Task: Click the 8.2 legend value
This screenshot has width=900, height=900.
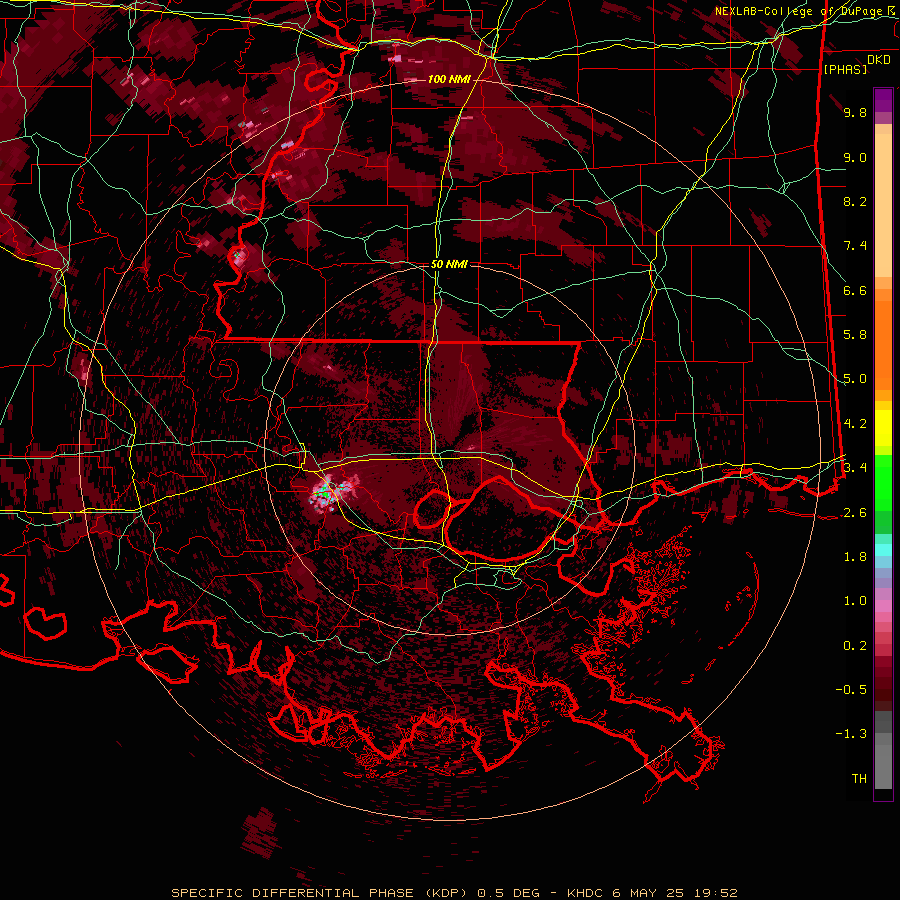Action: pyautogui.click(x=855, y=201)
